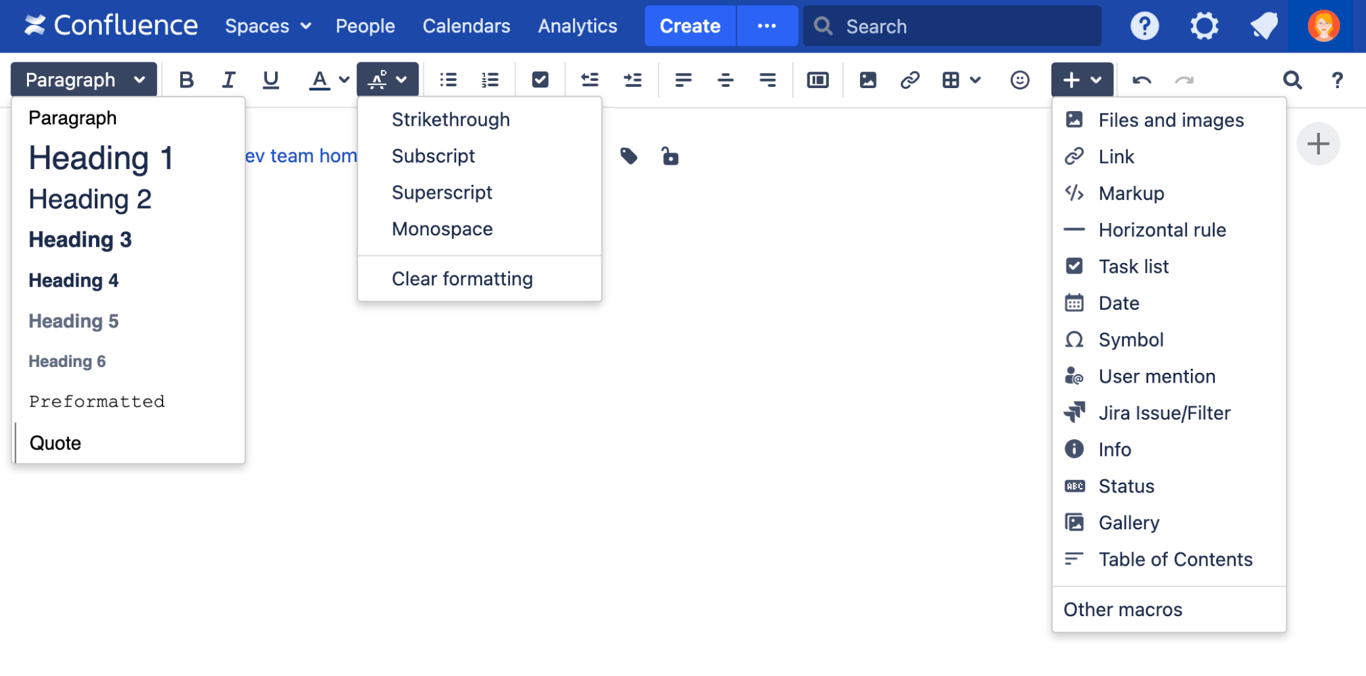1366x676 pixels.
Task: Insert a bulleted list
Action: coord(447,79)
